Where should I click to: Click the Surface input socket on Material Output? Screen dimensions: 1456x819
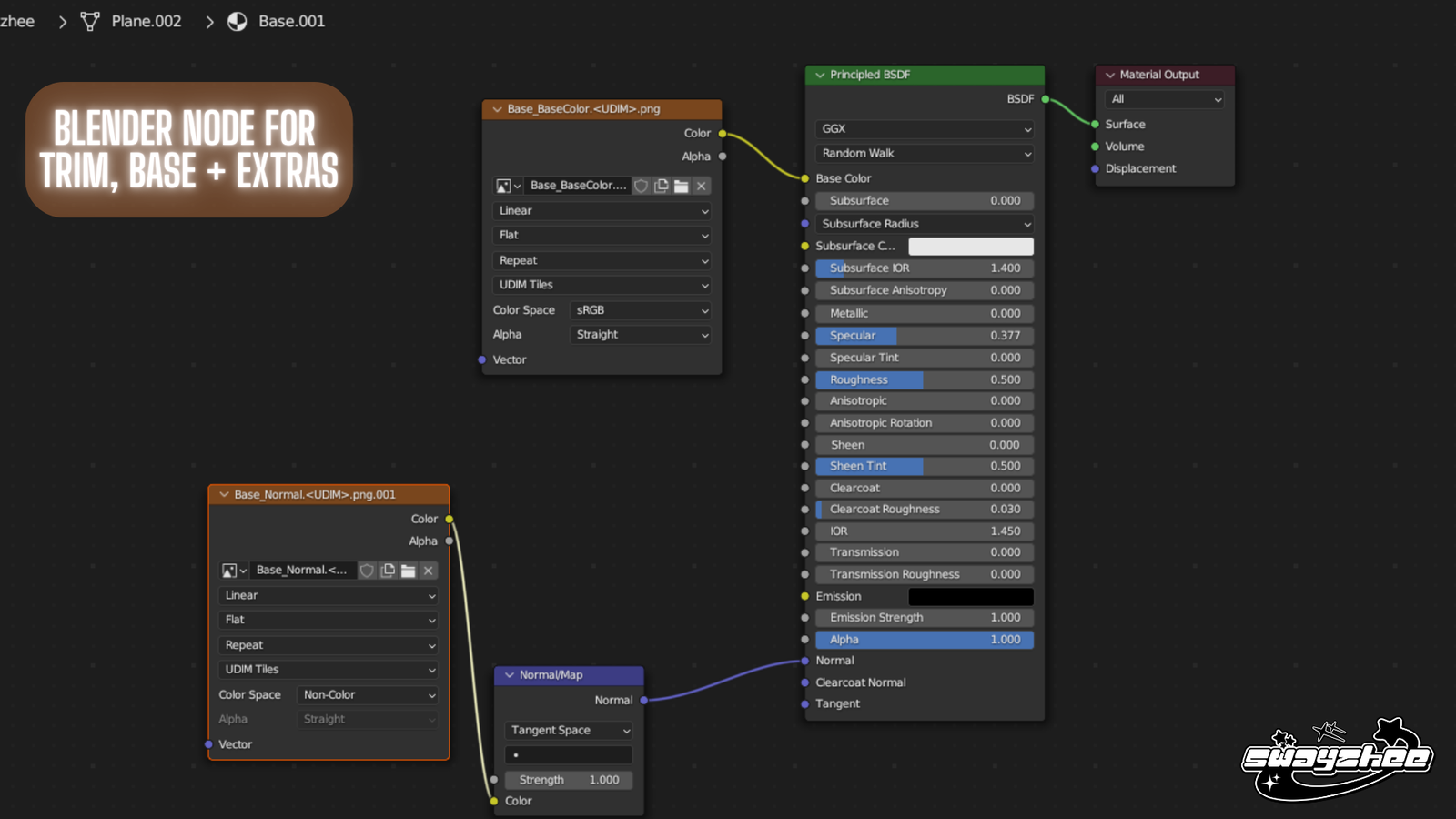click(1095, 125)
